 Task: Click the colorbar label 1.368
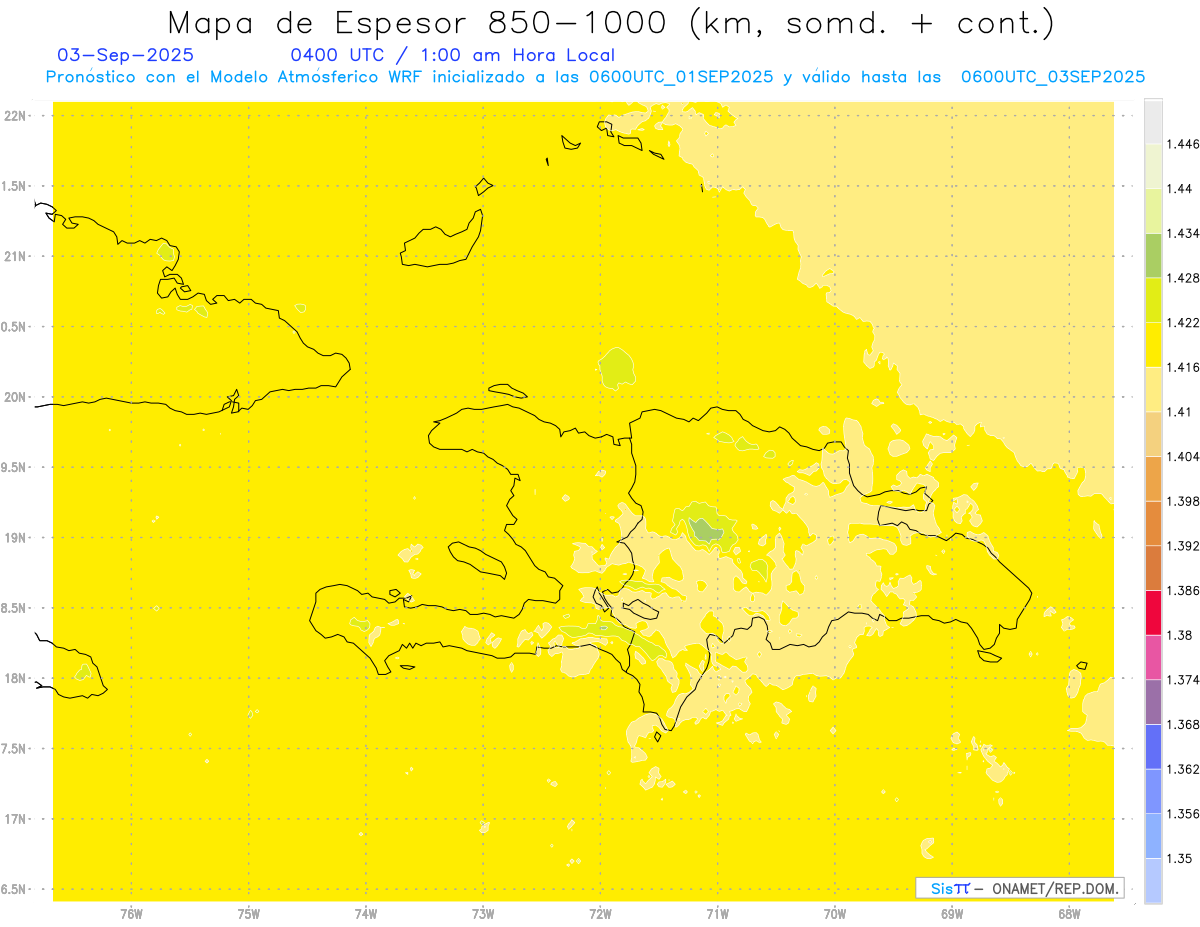click(x=1183, y=724)
